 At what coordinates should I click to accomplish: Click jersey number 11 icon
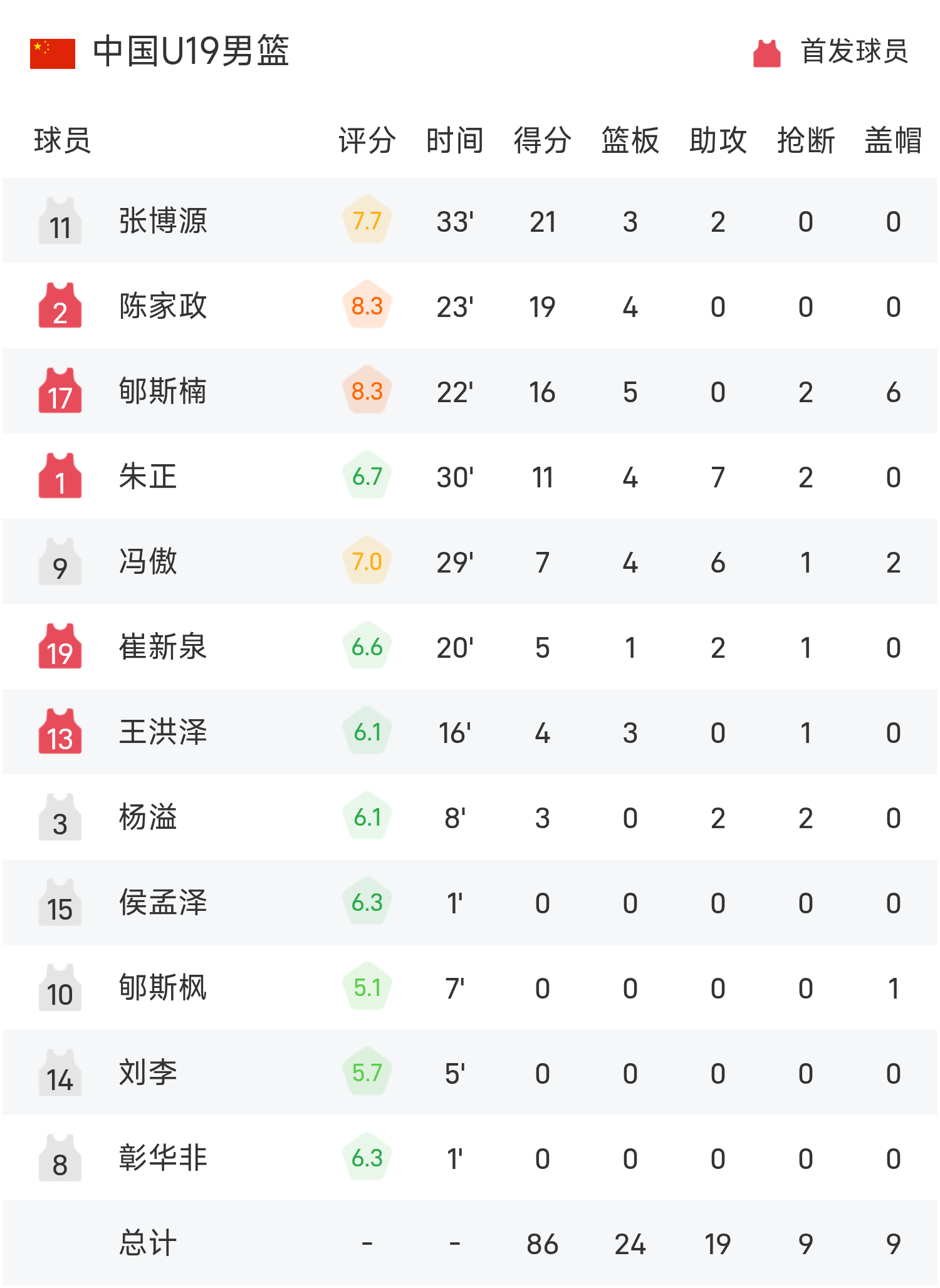tap(60, 221)
